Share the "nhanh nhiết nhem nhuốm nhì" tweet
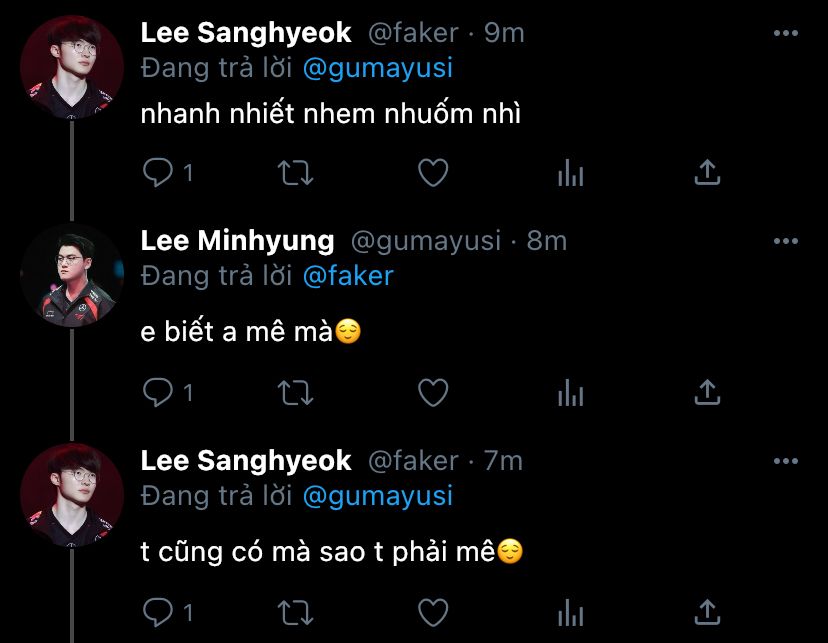 [707, 174]
